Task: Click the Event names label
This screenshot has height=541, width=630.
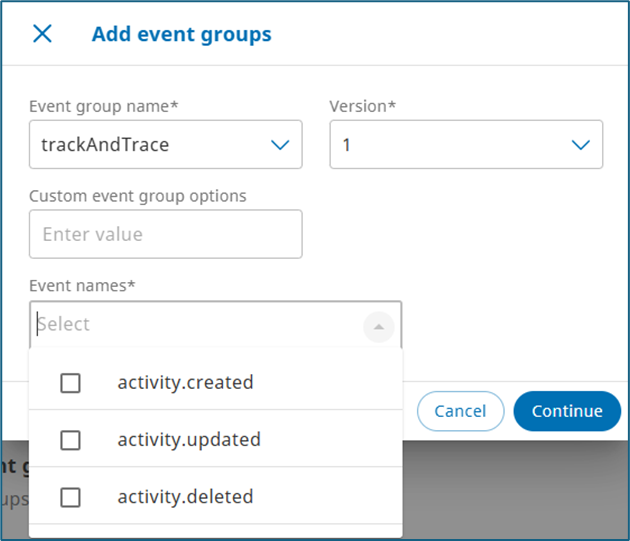Action: pyautogui.click(x=82, y=286)
